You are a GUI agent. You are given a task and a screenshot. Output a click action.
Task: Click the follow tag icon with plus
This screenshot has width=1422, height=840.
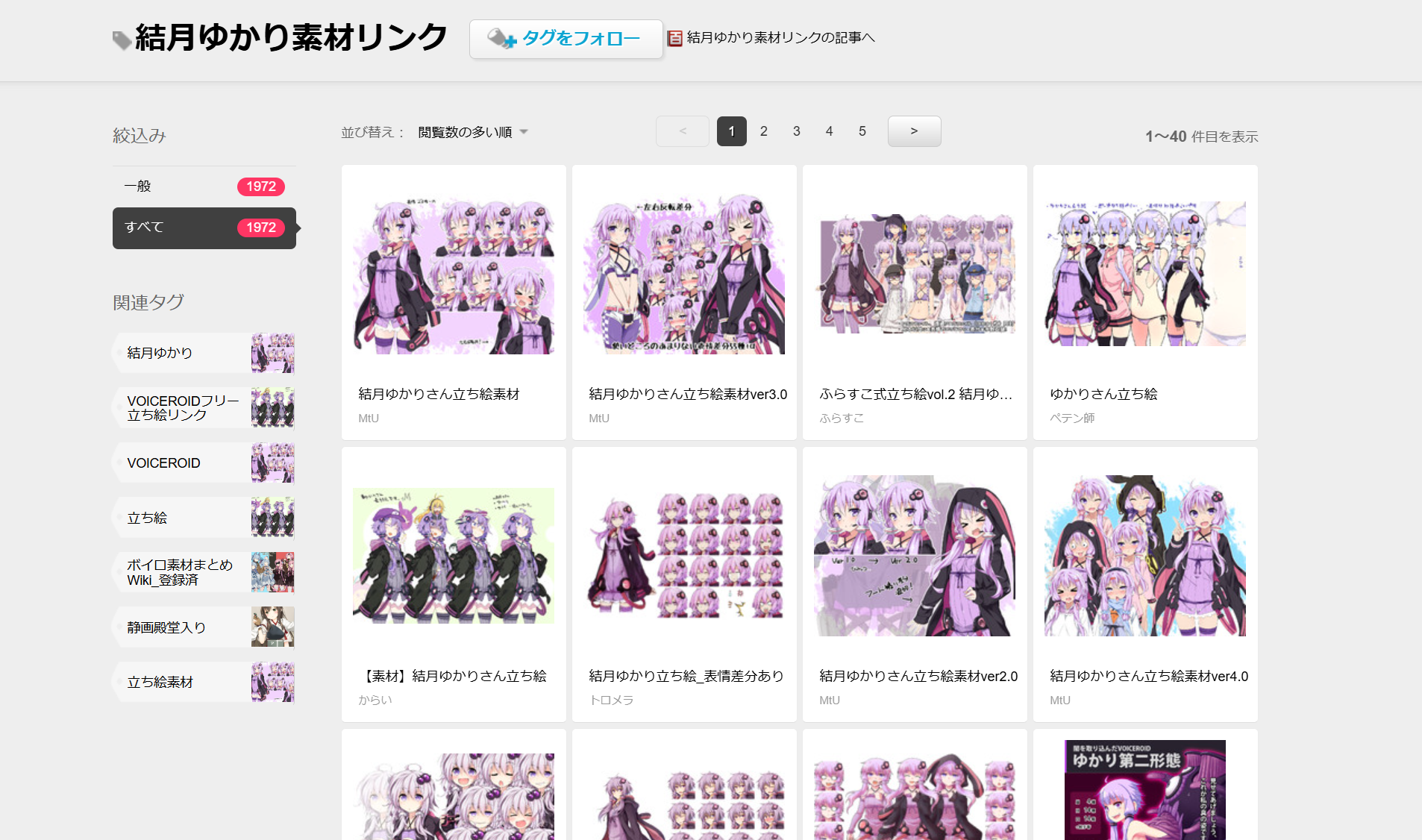tap(501, 39)
